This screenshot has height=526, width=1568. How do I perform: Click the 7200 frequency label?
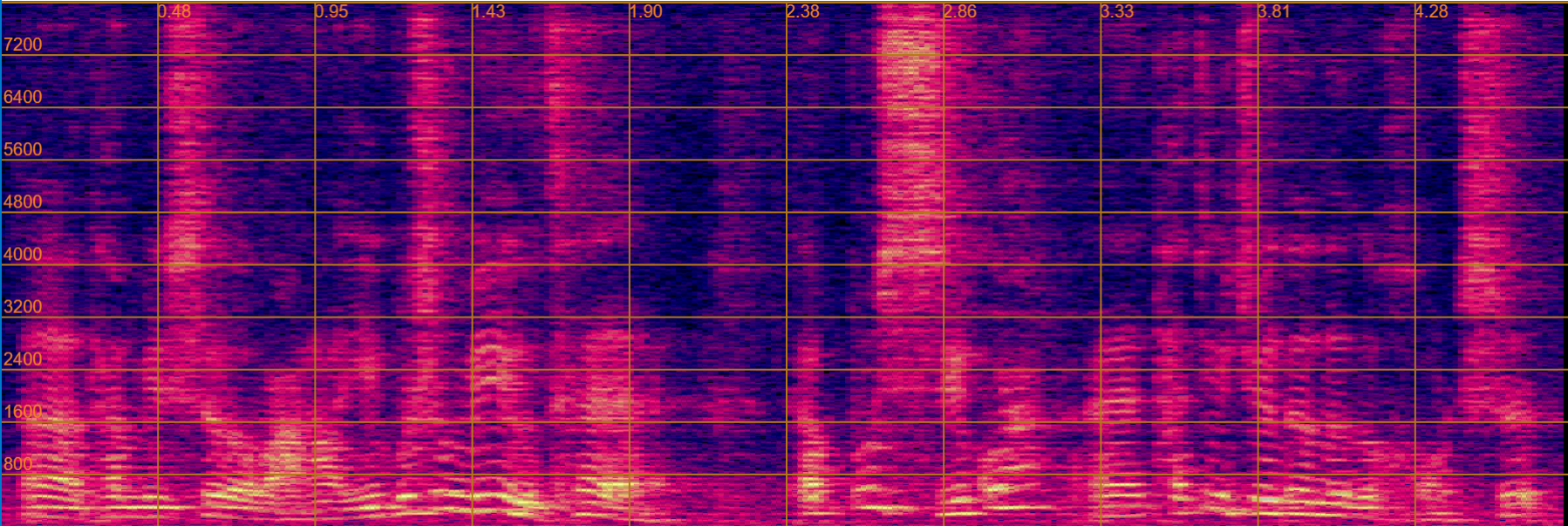(x=23, y=44)
